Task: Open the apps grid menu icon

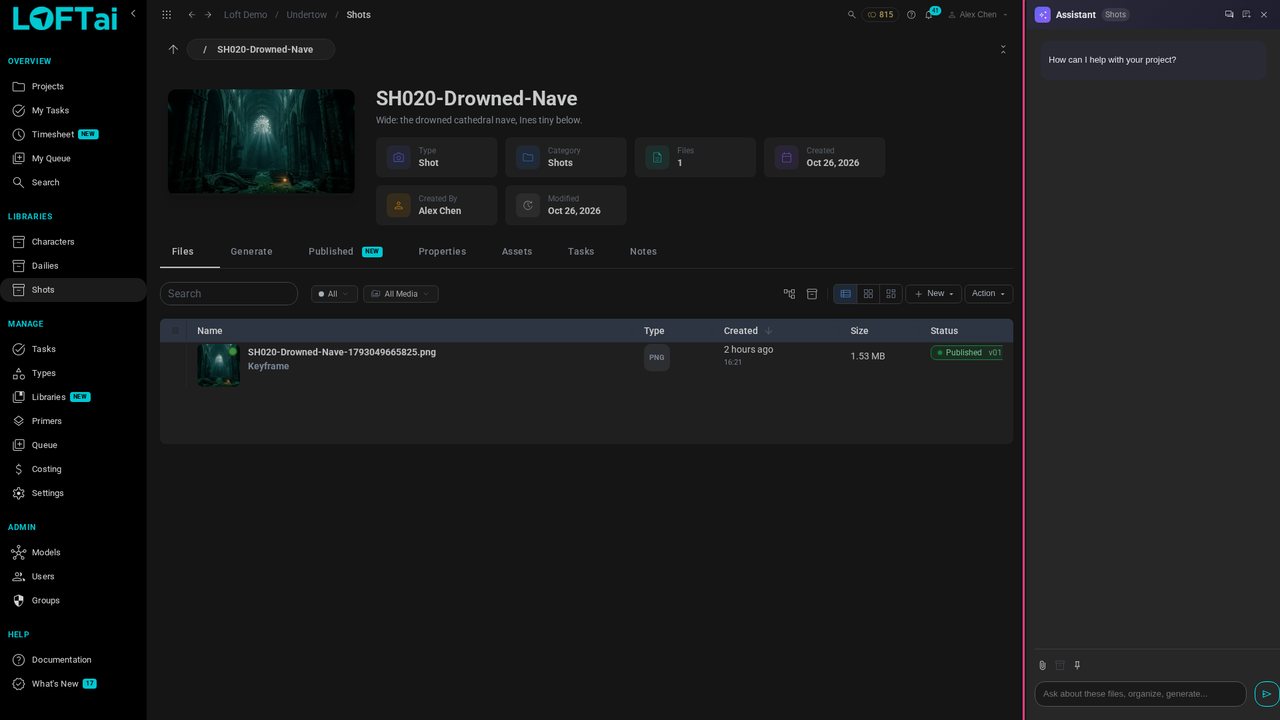Action: click(x=166, y=15)
